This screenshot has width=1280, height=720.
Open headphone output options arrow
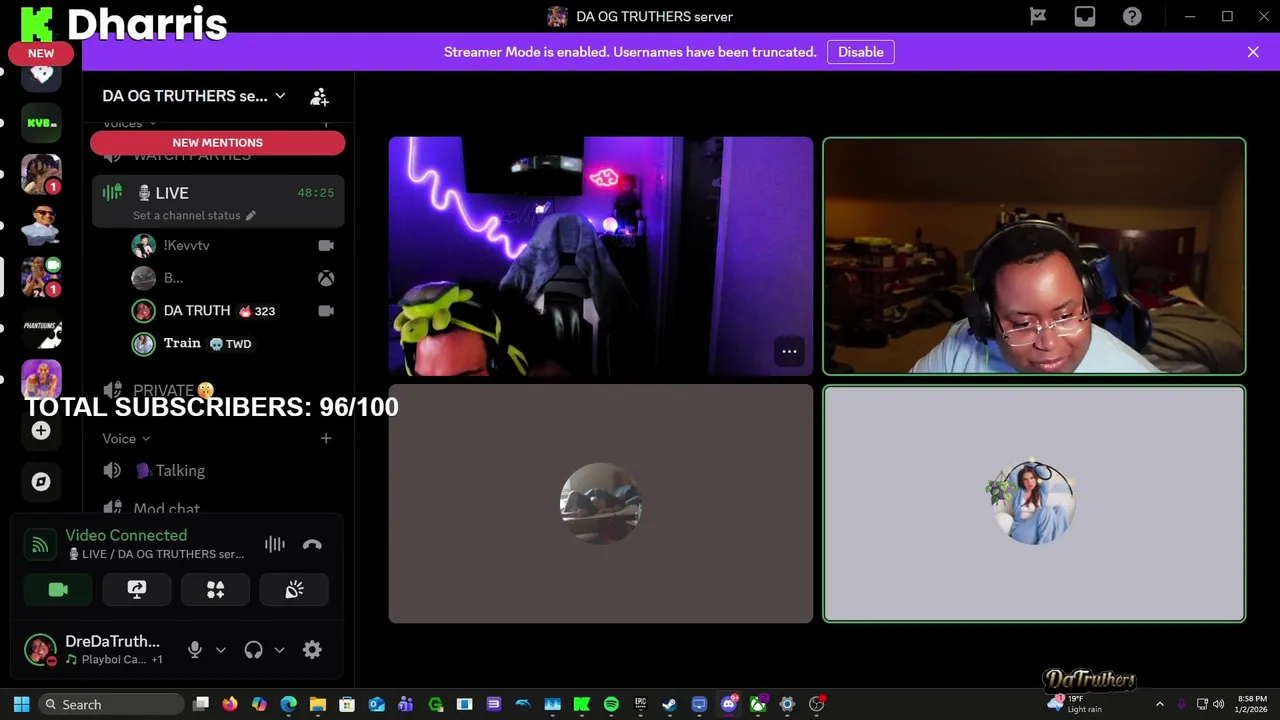click(279, 650)
